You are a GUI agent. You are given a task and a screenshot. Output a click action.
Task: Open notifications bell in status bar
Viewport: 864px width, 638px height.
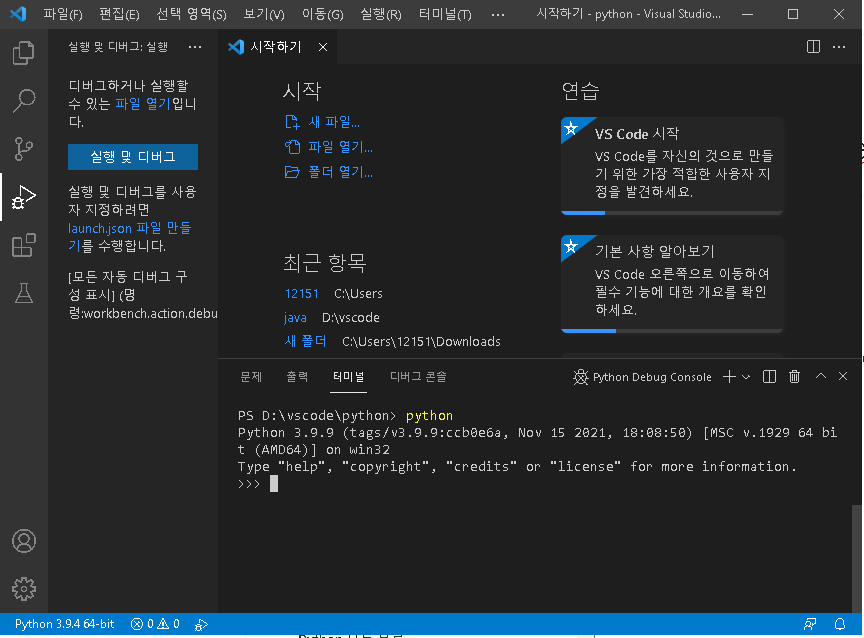tap(840, 624)
